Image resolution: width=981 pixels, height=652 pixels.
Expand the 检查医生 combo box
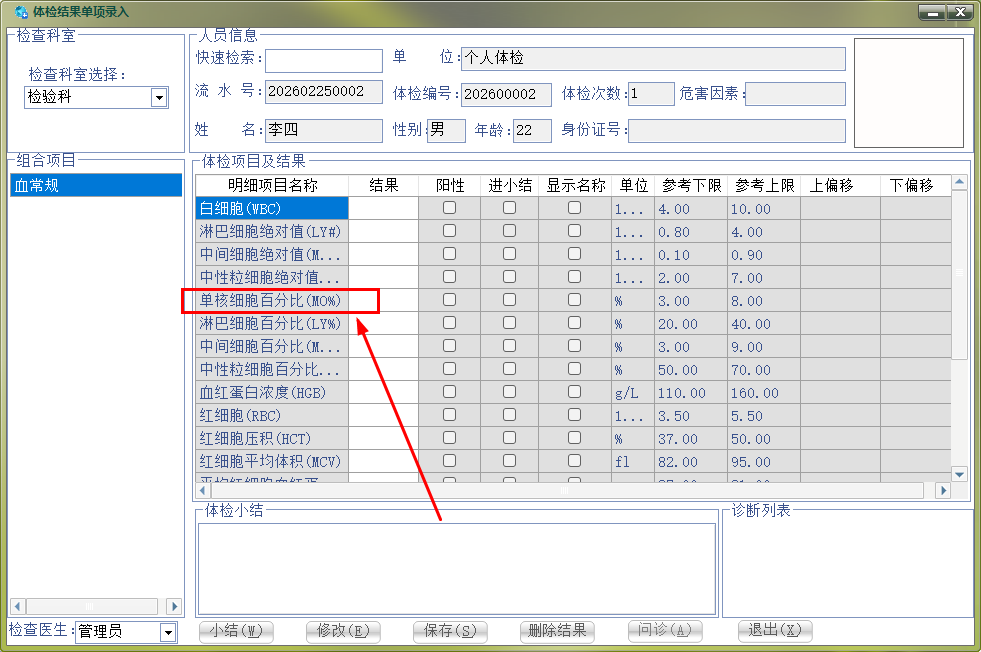tap(168, 632)
